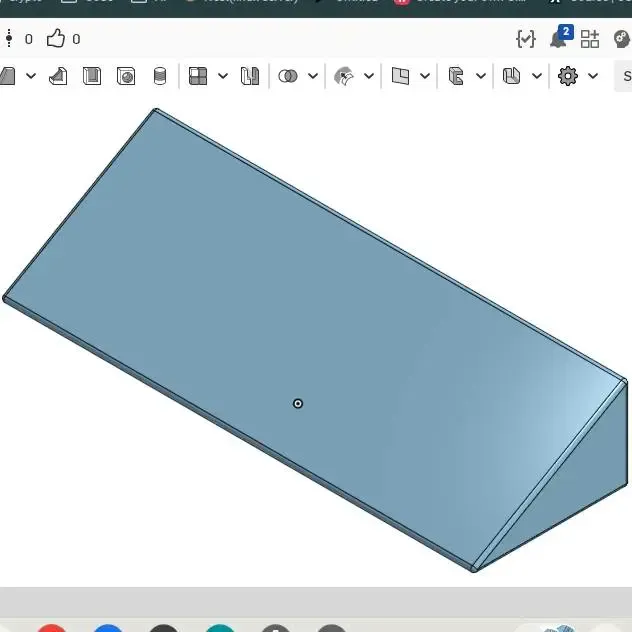The image size is (632, 632).
Task: Click the thumbs-up like icon
Action: [56, 39]
